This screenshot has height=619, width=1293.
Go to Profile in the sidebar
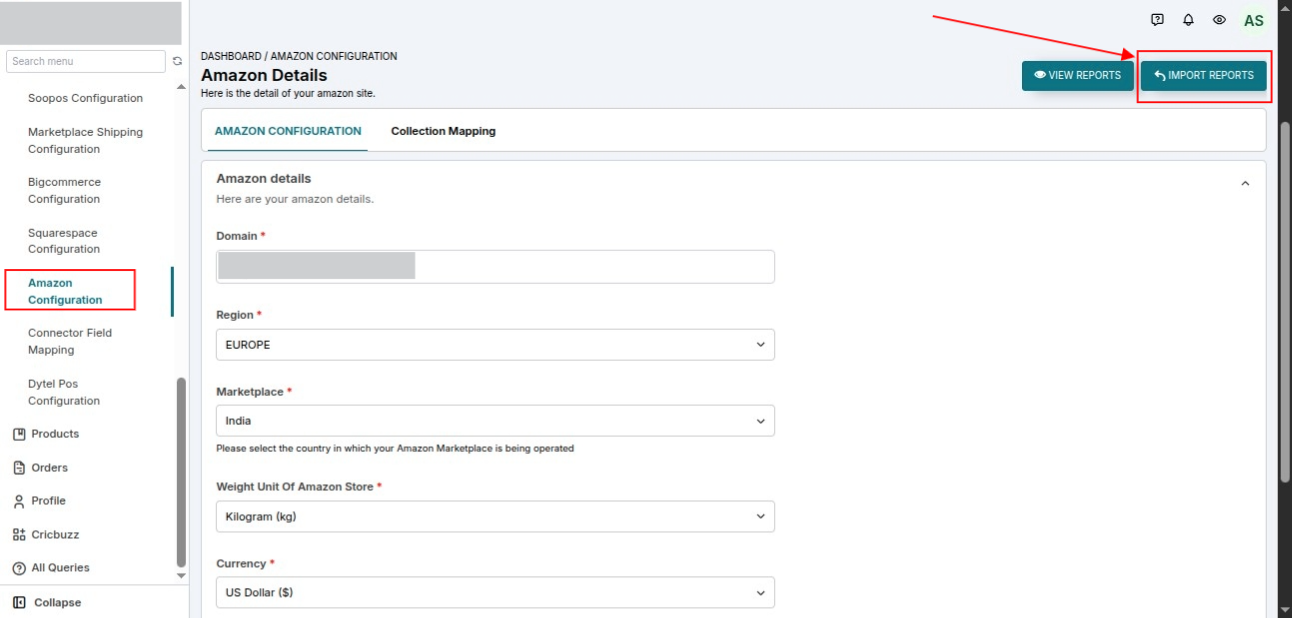tap(39, 501)
